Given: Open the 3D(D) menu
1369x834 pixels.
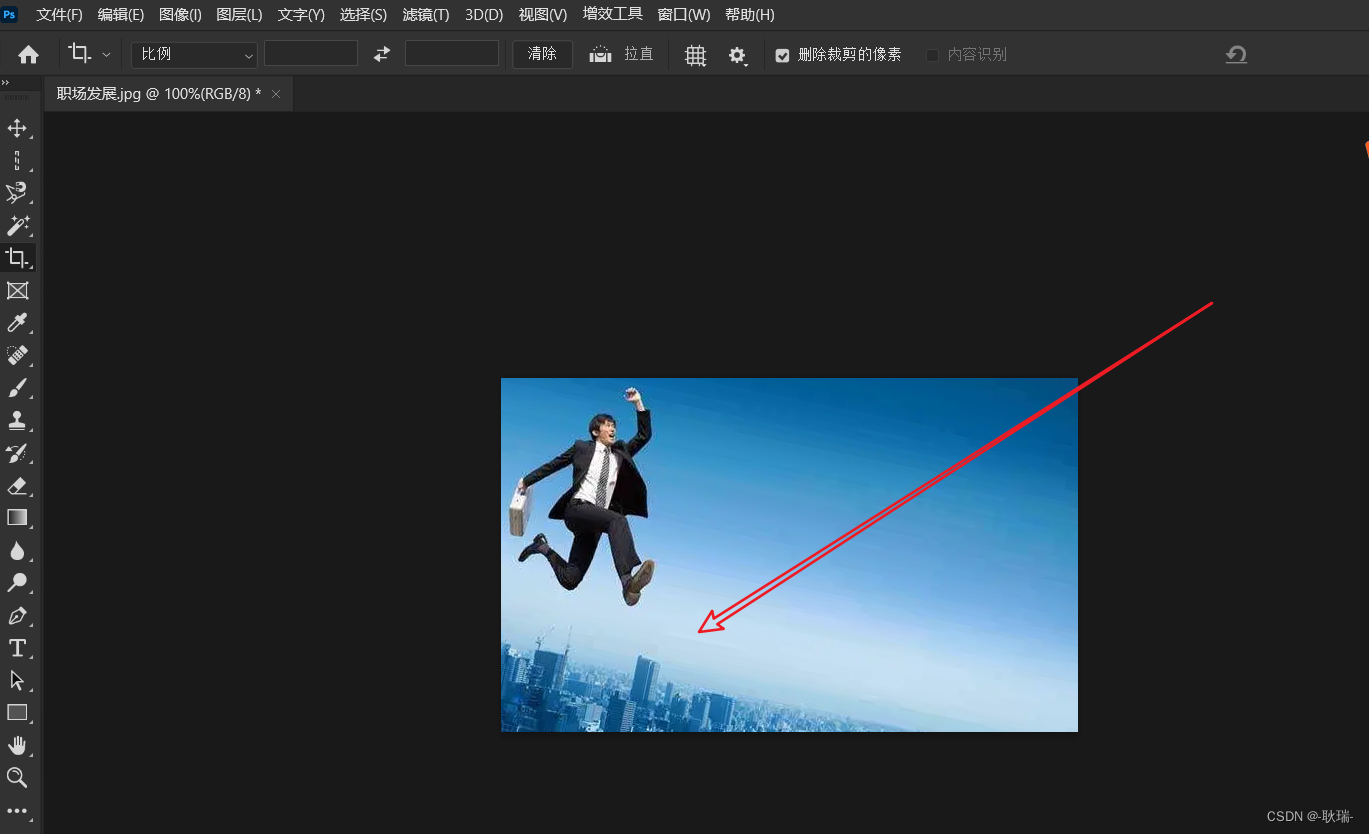Looking at the screenshot, I should point(484,15).
